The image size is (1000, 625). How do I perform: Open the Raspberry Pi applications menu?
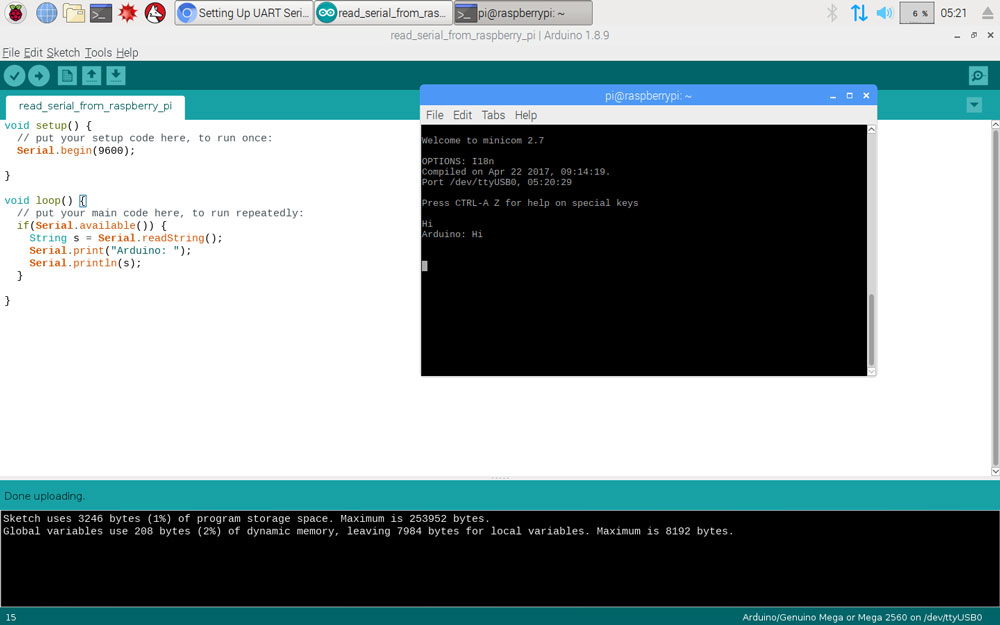(x=16, y=13)
